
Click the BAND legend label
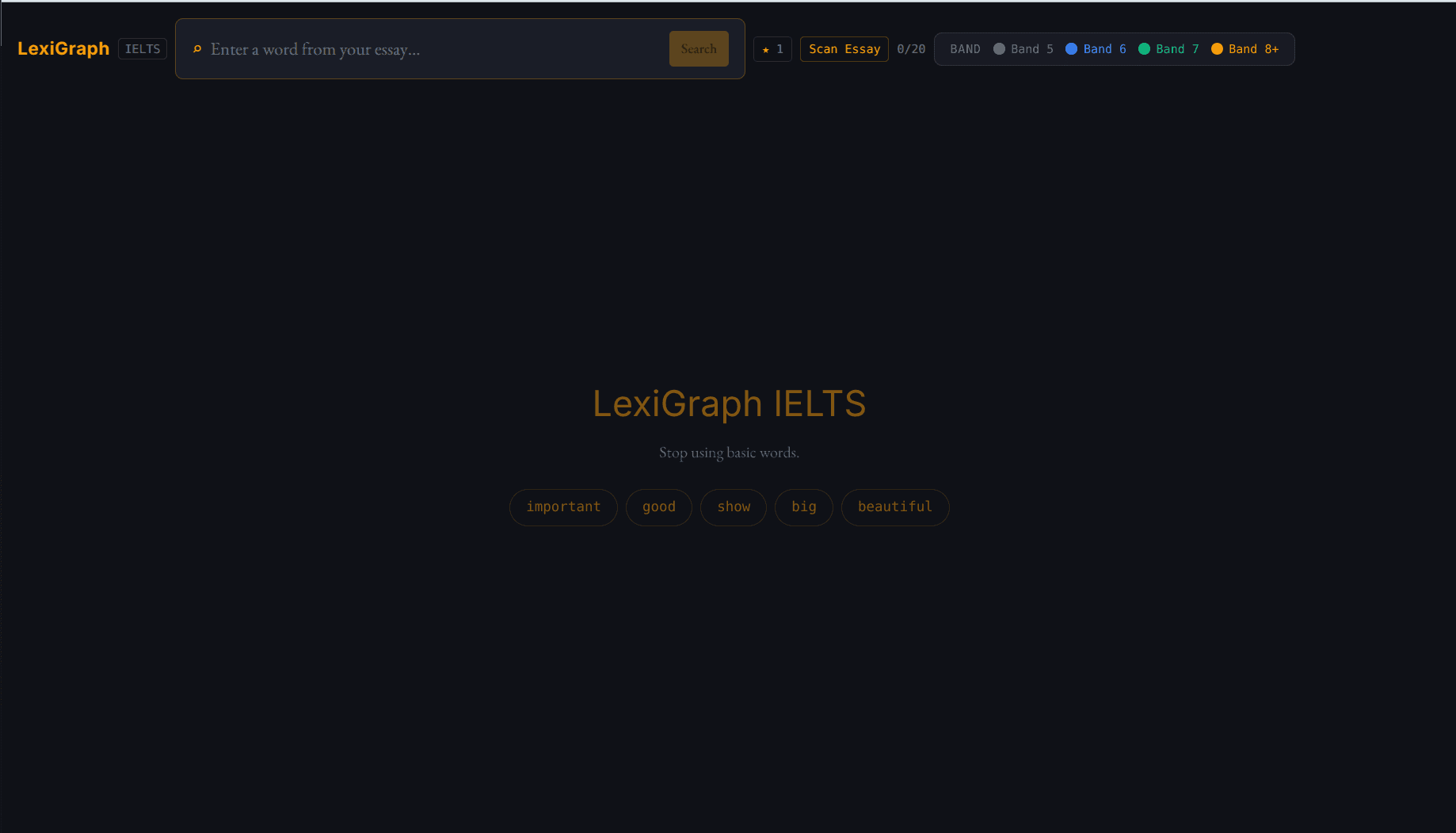coord(965,49)
